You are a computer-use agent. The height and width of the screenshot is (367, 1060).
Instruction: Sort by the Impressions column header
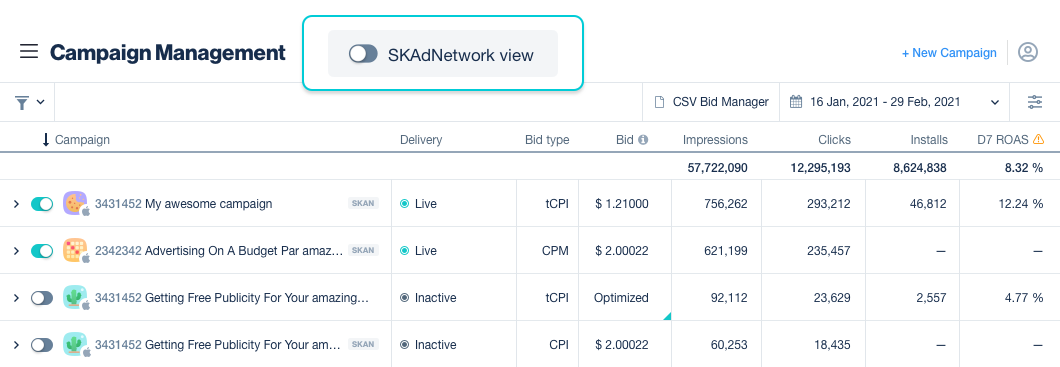(x=715, y=140)
